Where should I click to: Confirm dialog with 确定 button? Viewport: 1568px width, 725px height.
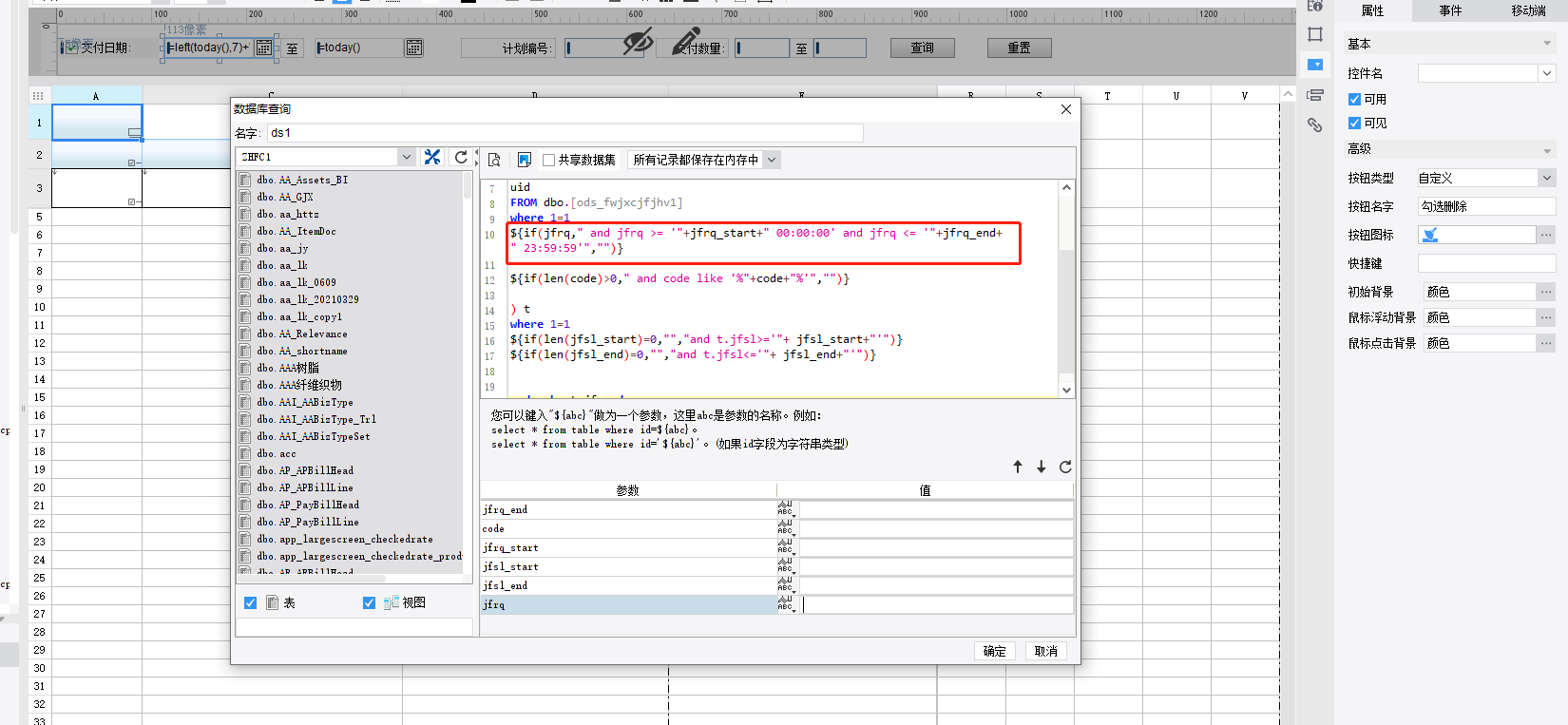(994, 651)
